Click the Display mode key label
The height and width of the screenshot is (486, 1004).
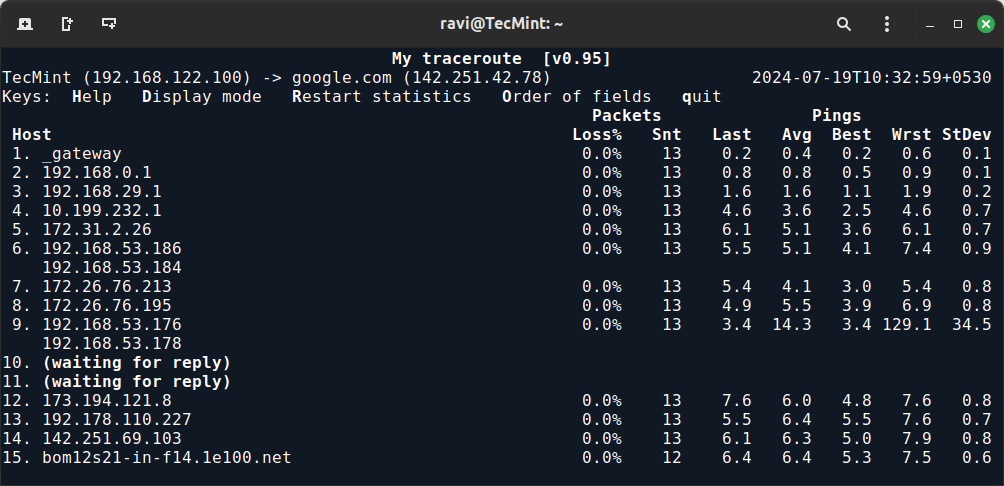(x=202, y=97)
